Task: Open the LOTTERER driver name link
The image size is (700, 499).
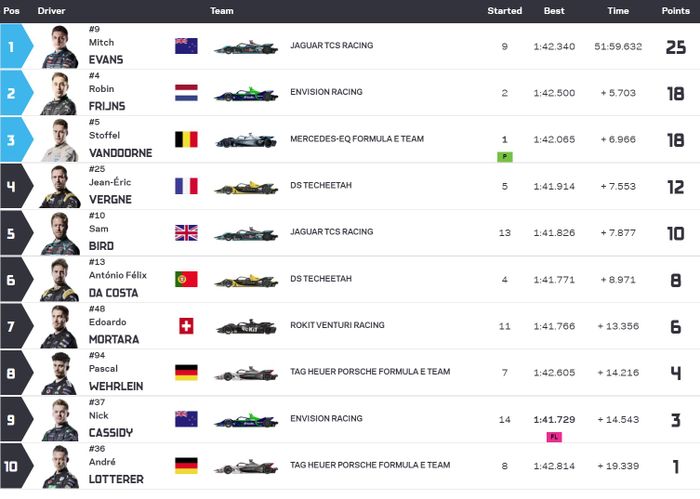Action: coord(116,479)
